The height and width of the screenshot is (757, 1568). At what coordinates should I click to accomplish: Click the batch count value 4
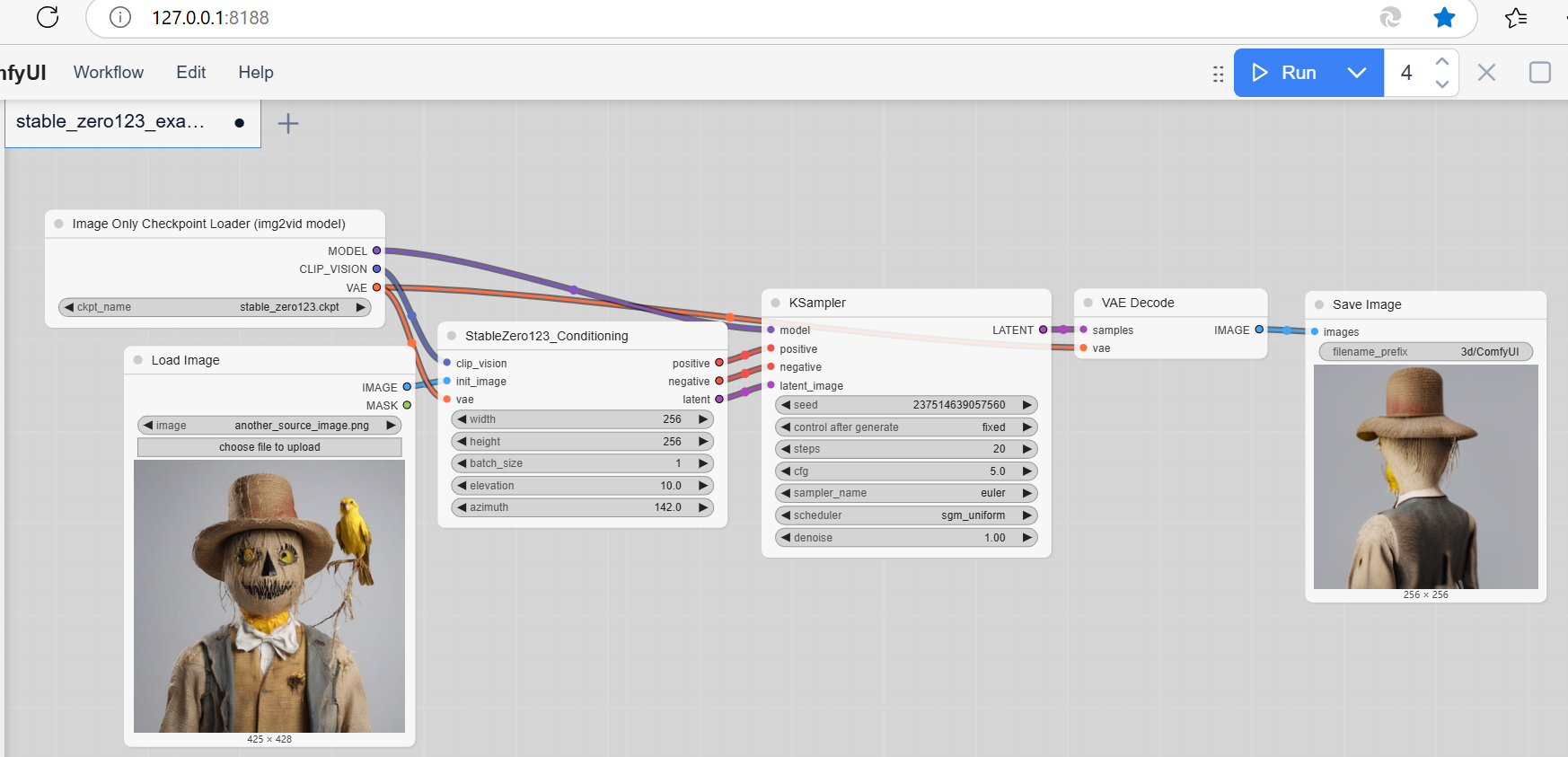1406,73
